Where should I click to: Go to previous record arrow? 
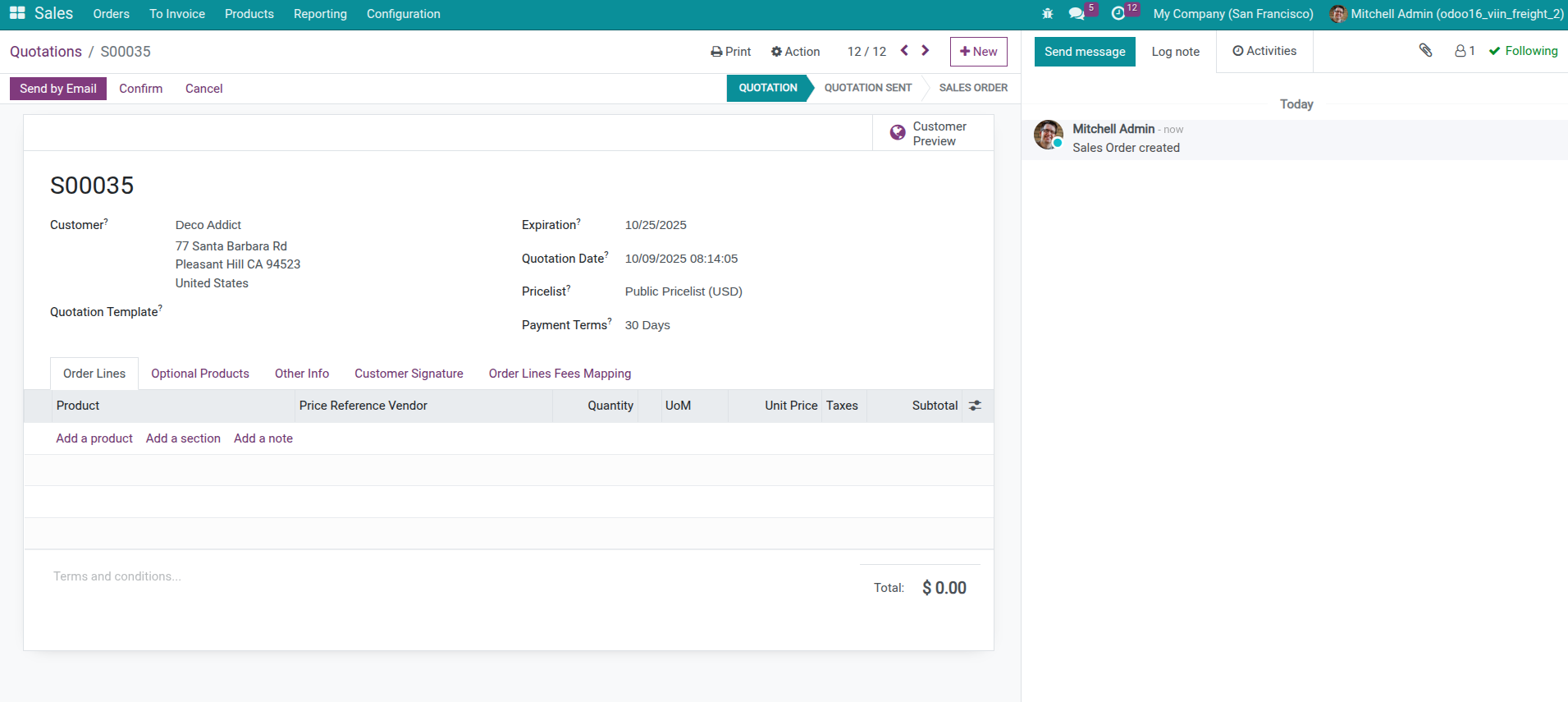pyautogui.click(x=904, y=51)
